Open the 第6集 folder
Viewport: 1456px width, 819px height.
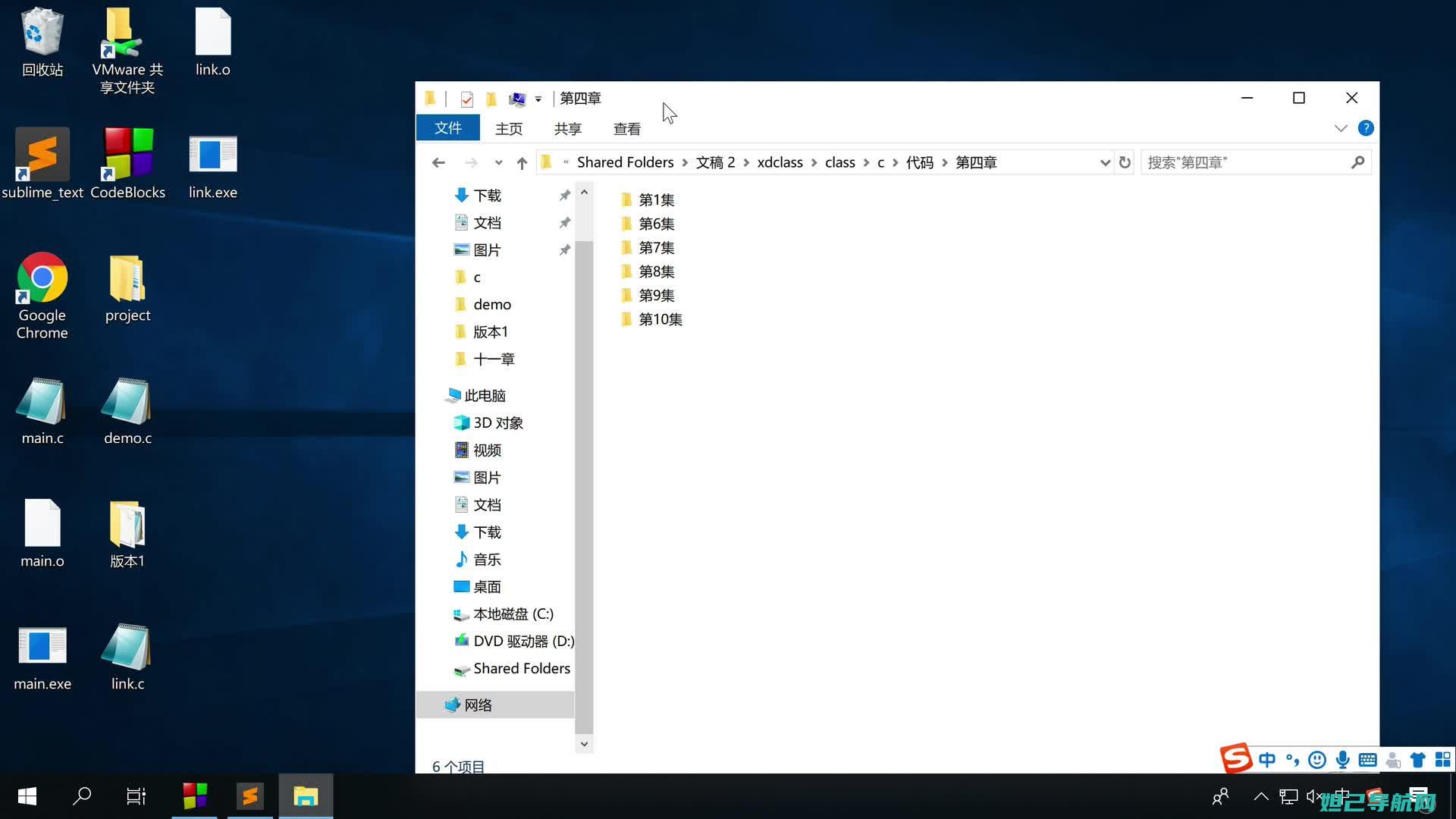tap(657, 223)
